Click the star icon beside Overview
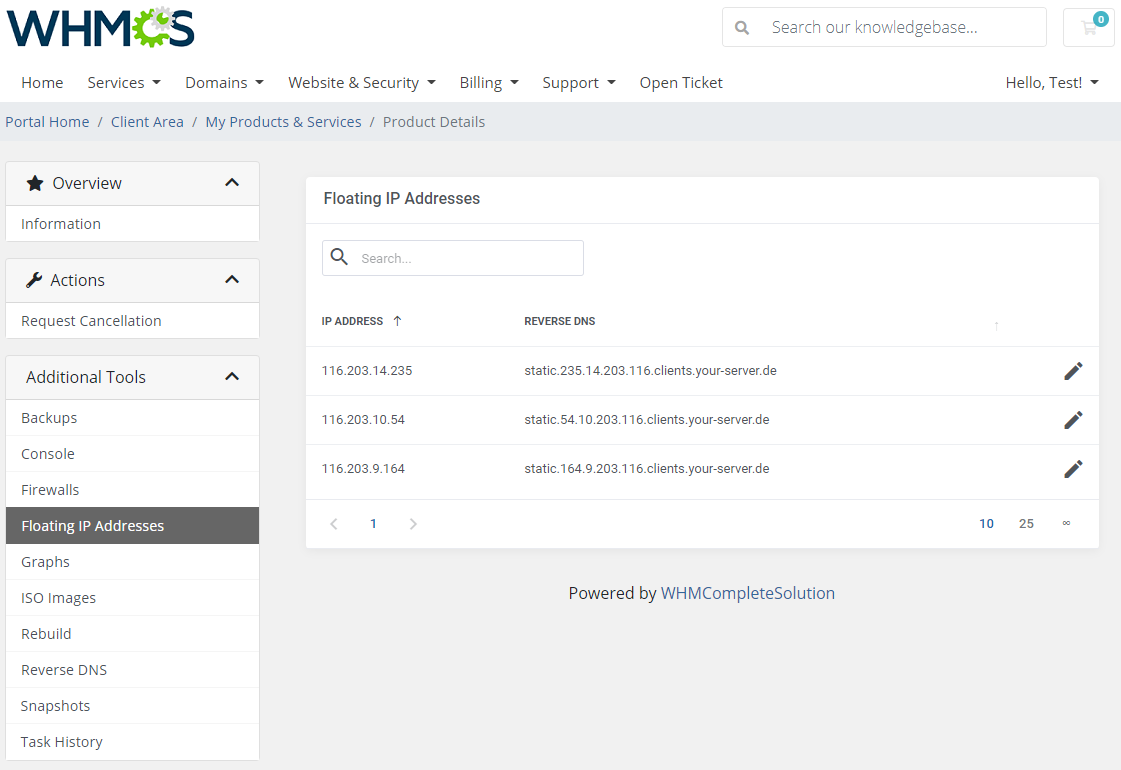Viewport: 1121px width, 770px height. pyautogui.click(x=35, y=183)
